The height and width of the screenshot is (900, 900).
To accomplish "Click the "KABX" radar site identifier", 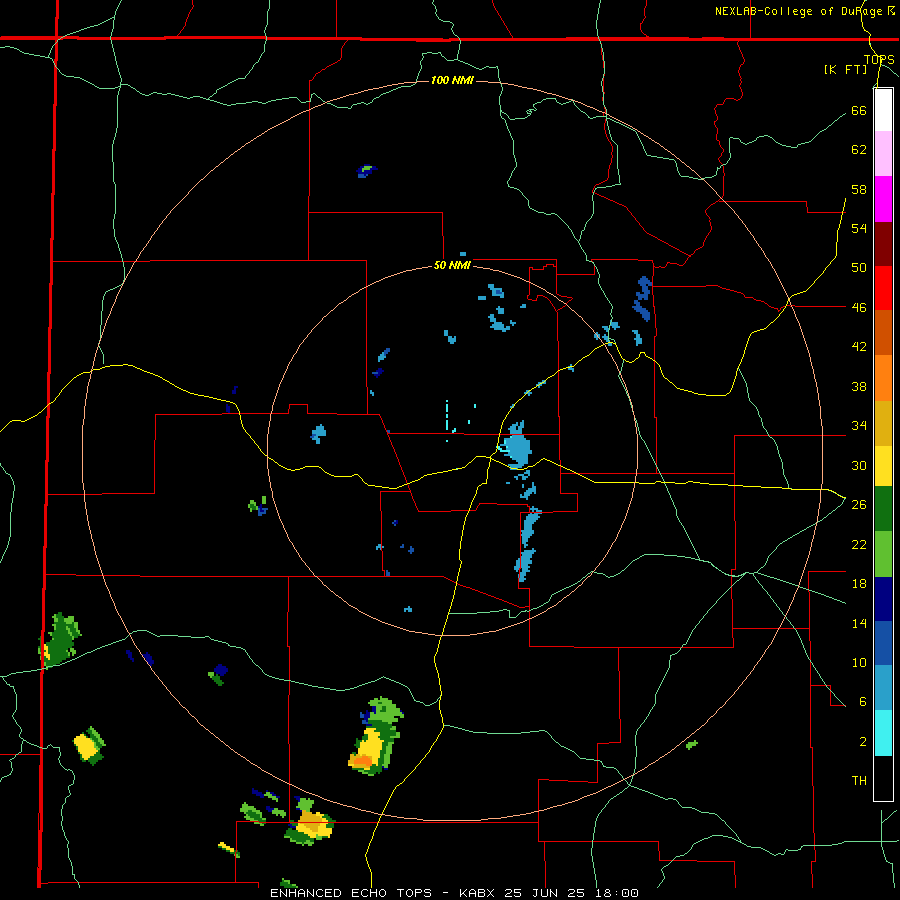I will (479, 893).
